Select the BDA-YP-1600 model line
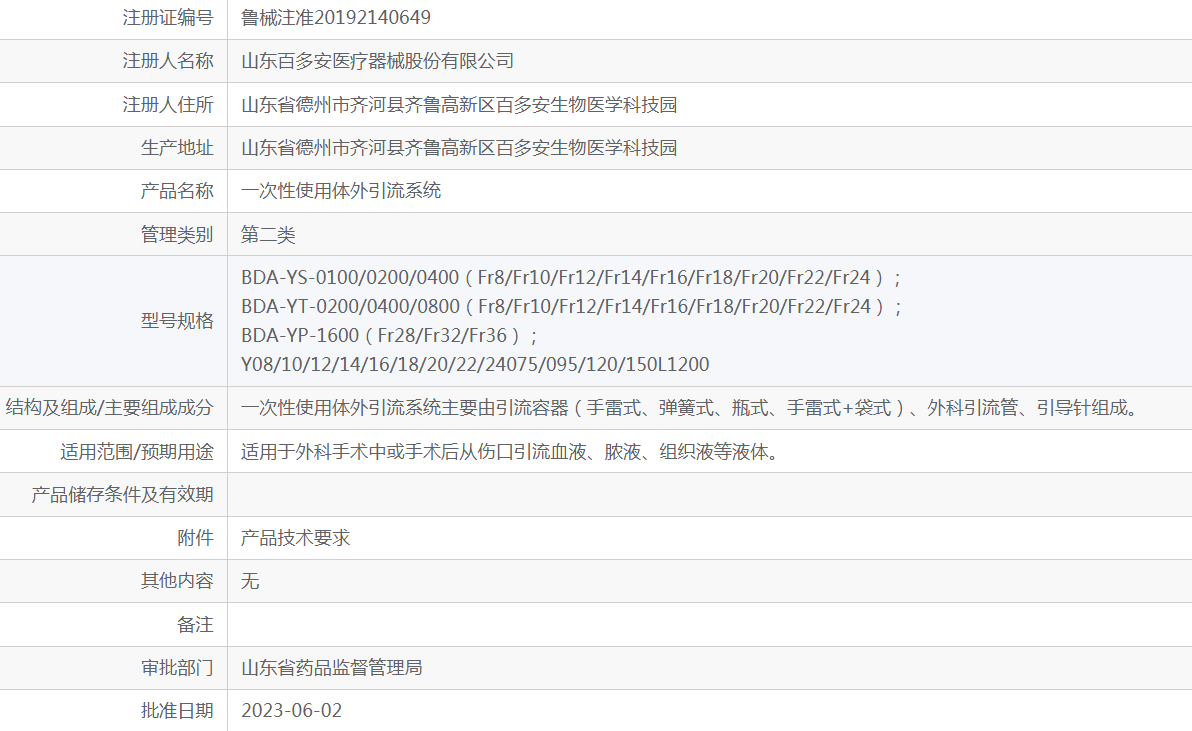 coord(389,335)
